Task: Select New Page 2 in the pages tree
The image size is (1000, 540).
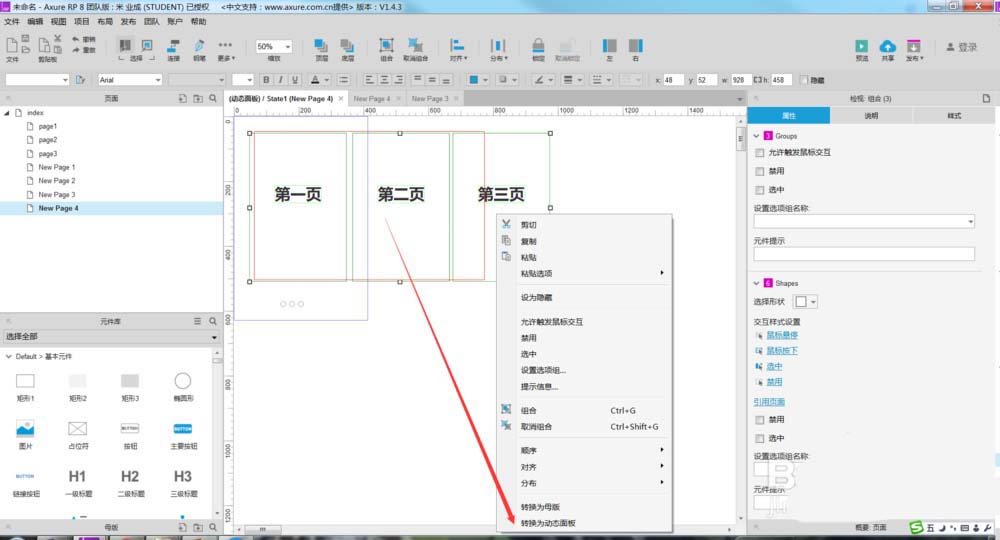Action: (57, 180)
